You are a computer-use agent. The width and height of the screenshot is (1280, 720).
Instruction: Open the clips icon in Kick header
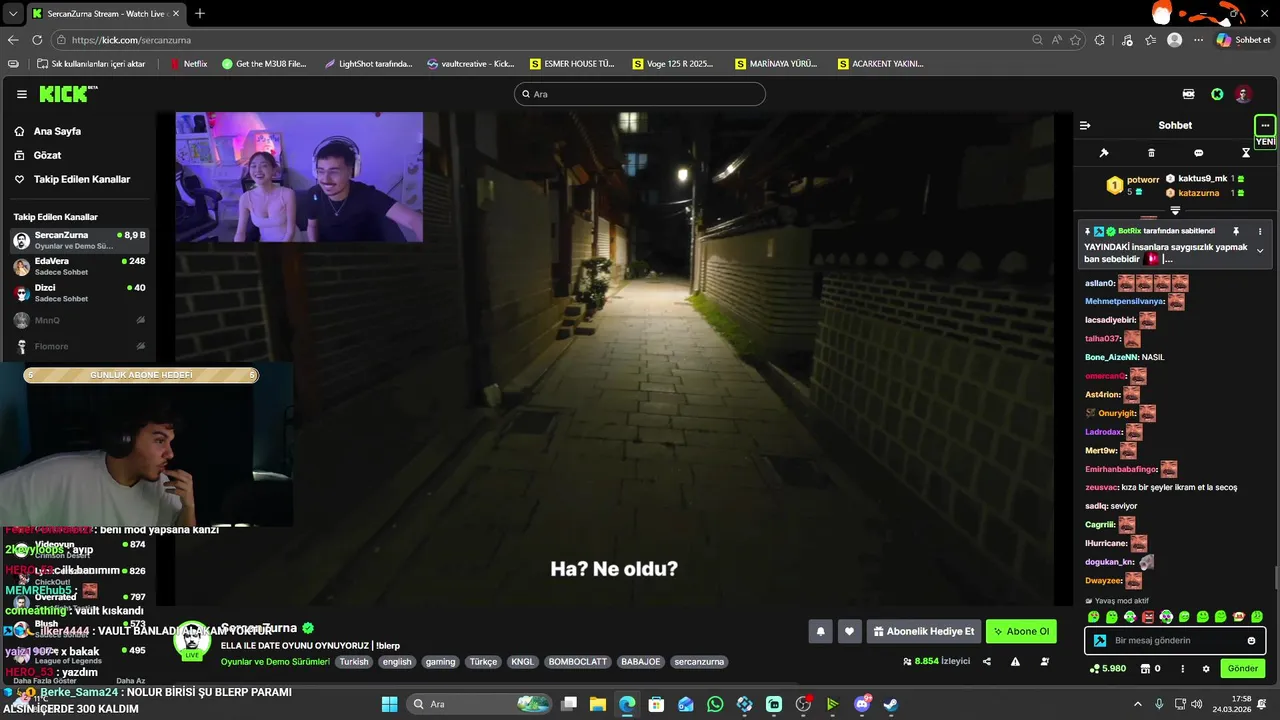[1188, 94]
